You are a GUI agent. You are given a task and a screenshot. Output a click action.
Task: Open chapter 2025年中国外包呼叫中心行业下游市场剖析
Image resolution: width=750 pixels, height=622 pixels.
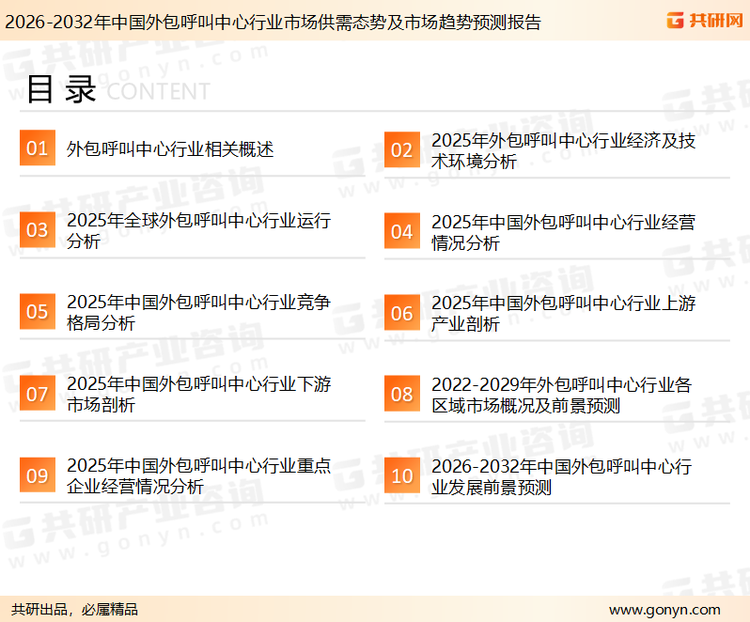click(199, 394)
